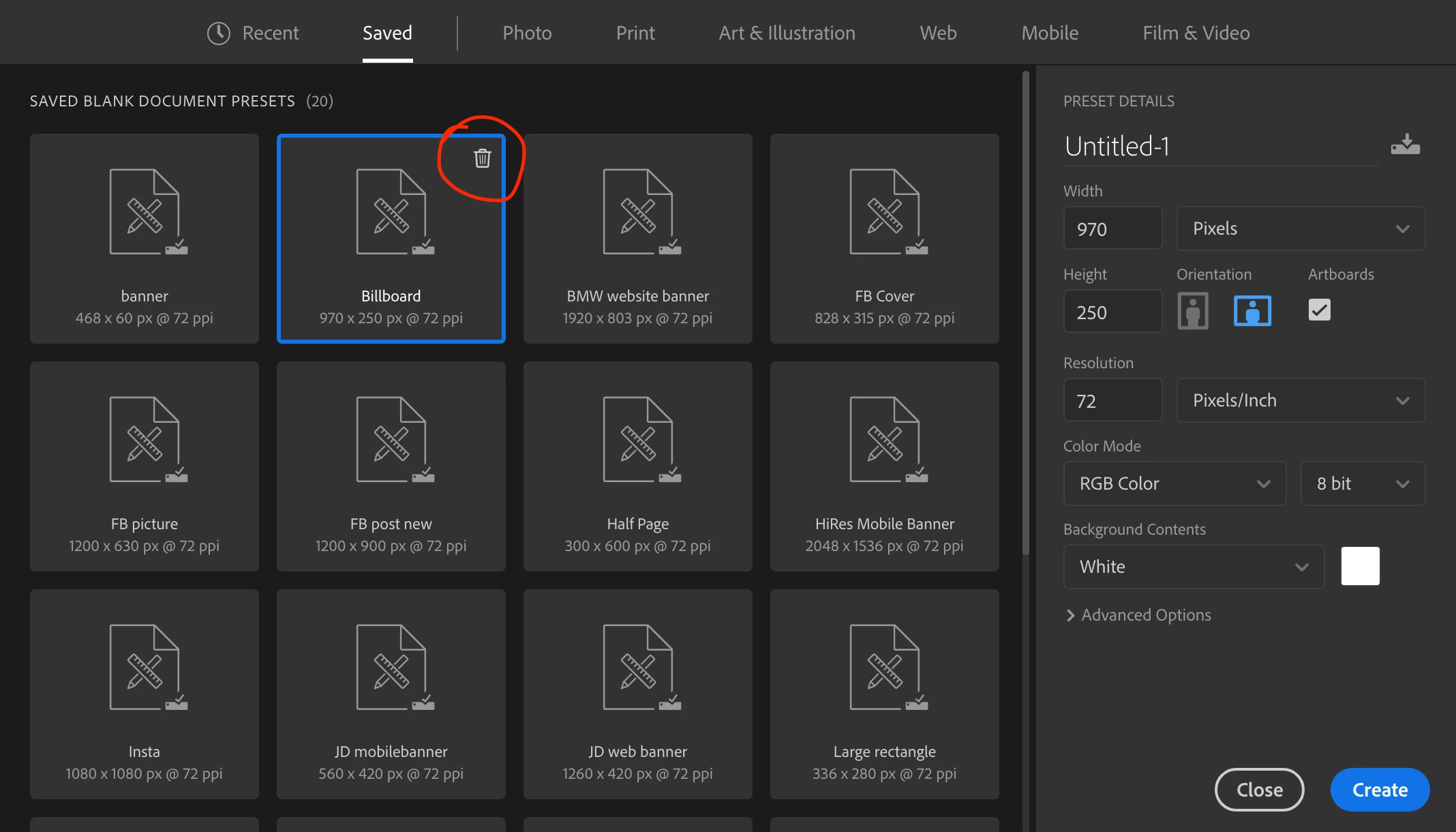This screenshot has width=1456, height=832.
Task: Uncheck the Artboards checkbox
Action: (1319, 310)
